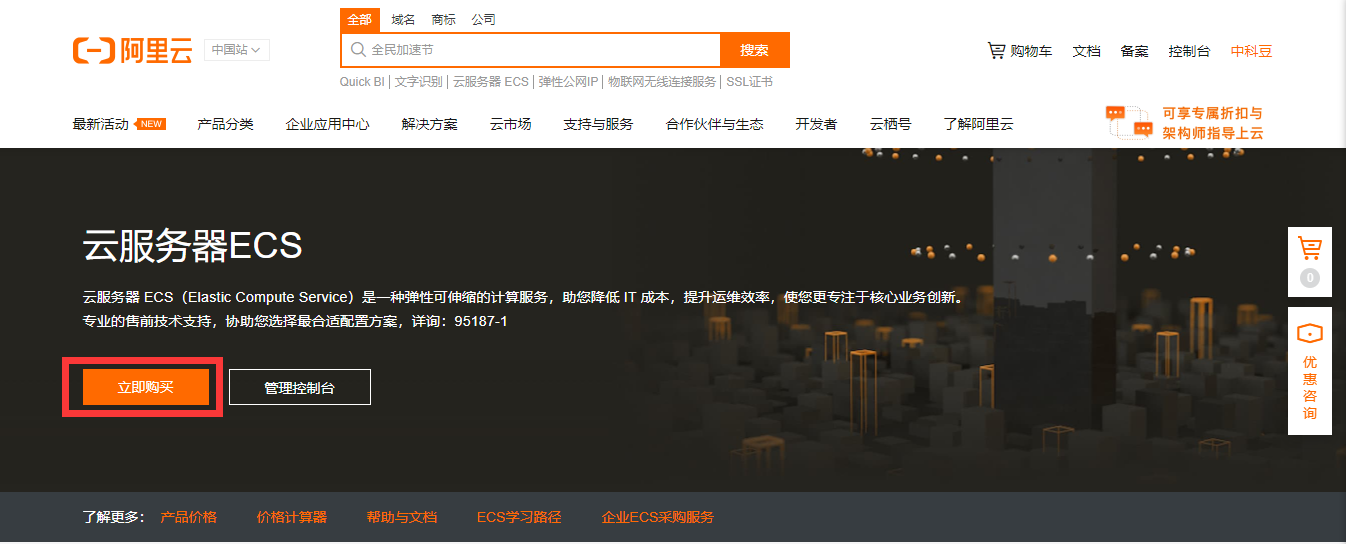Open the 产品价格 link
Viewport: 1346px width, 544px height.
(x=189, y=517)
